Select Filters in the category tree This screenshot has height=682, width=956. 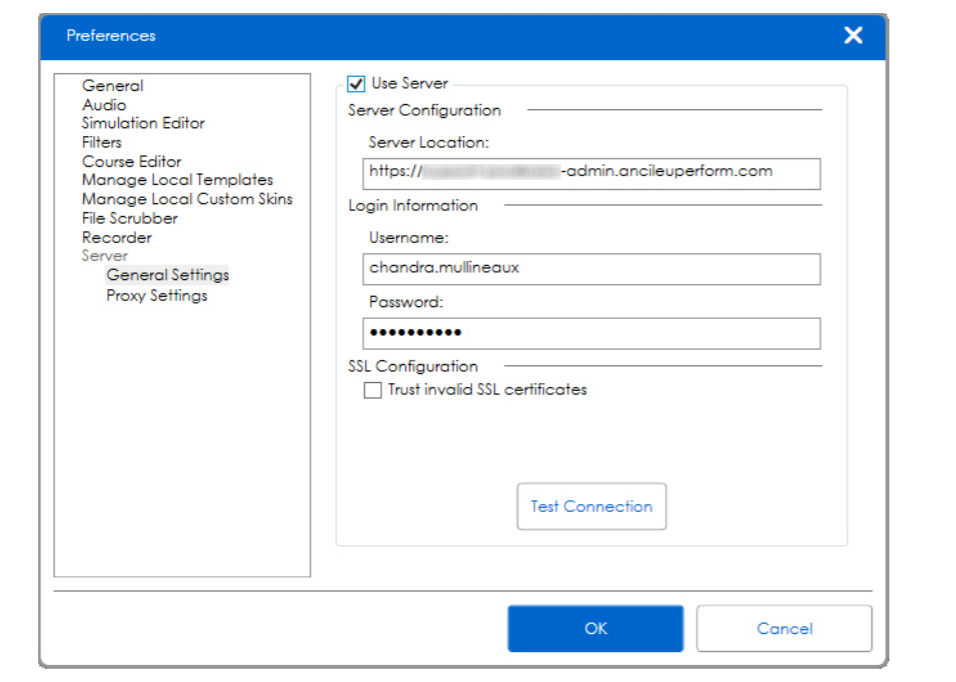click(101, 142)
